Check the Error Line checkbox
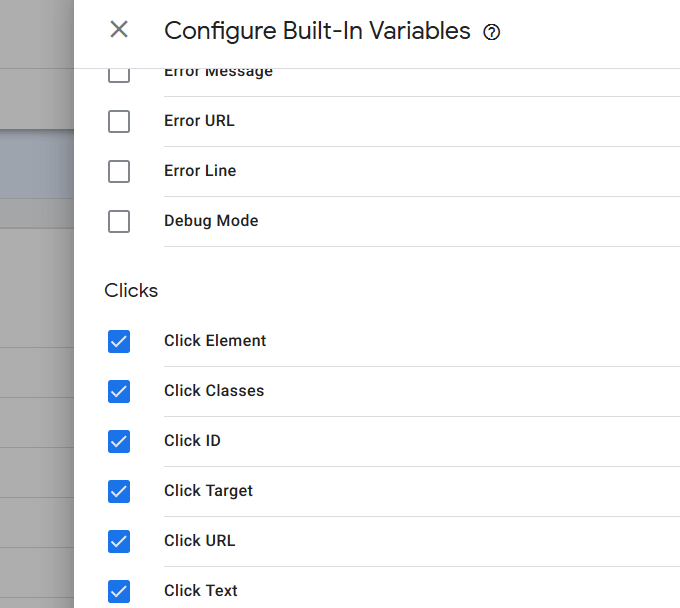680x608 pixels. point(119,171)
